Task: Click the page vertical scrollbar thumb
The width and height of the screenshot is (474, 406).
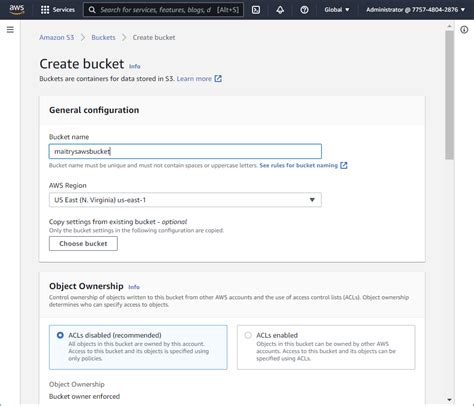Action: [449, 95]
